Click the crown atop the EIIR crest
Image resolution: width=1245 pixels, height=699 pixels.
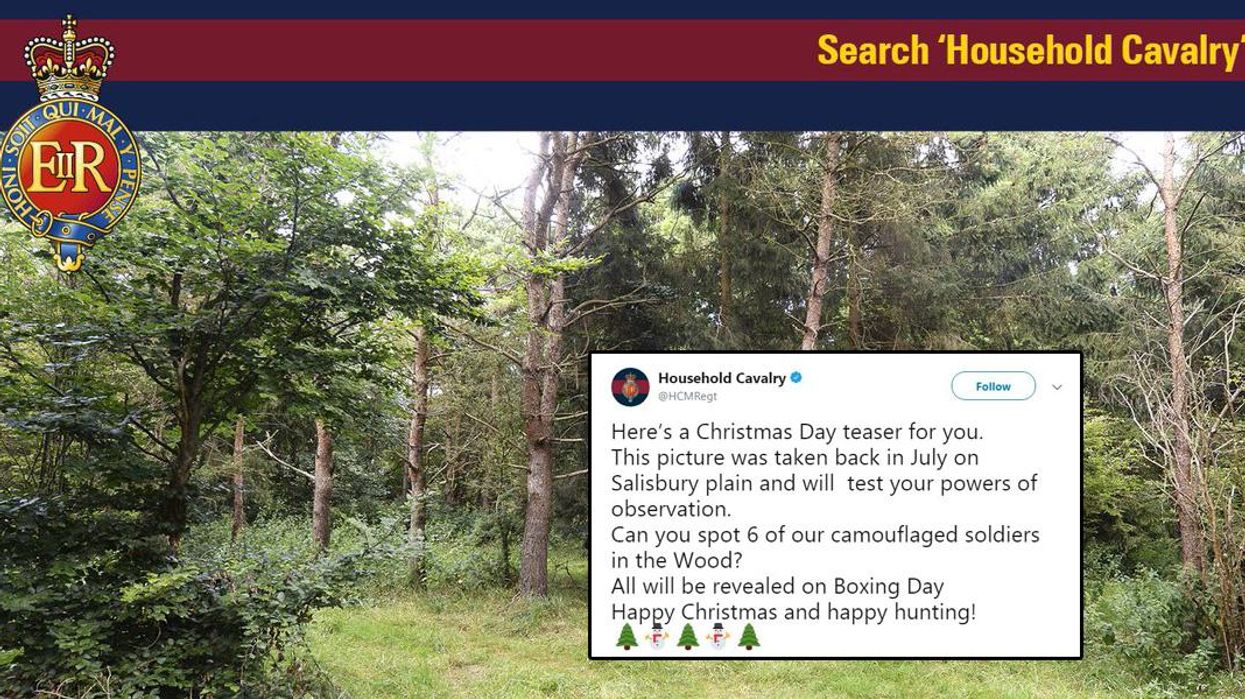(69, 58)
